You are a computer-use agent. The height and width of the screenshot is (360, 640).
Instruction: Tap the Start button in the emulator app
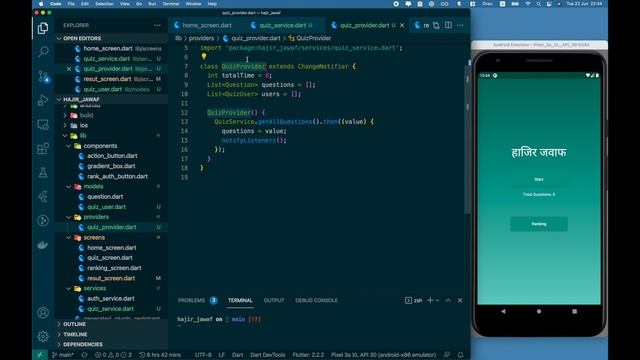(x=539, y=180)
